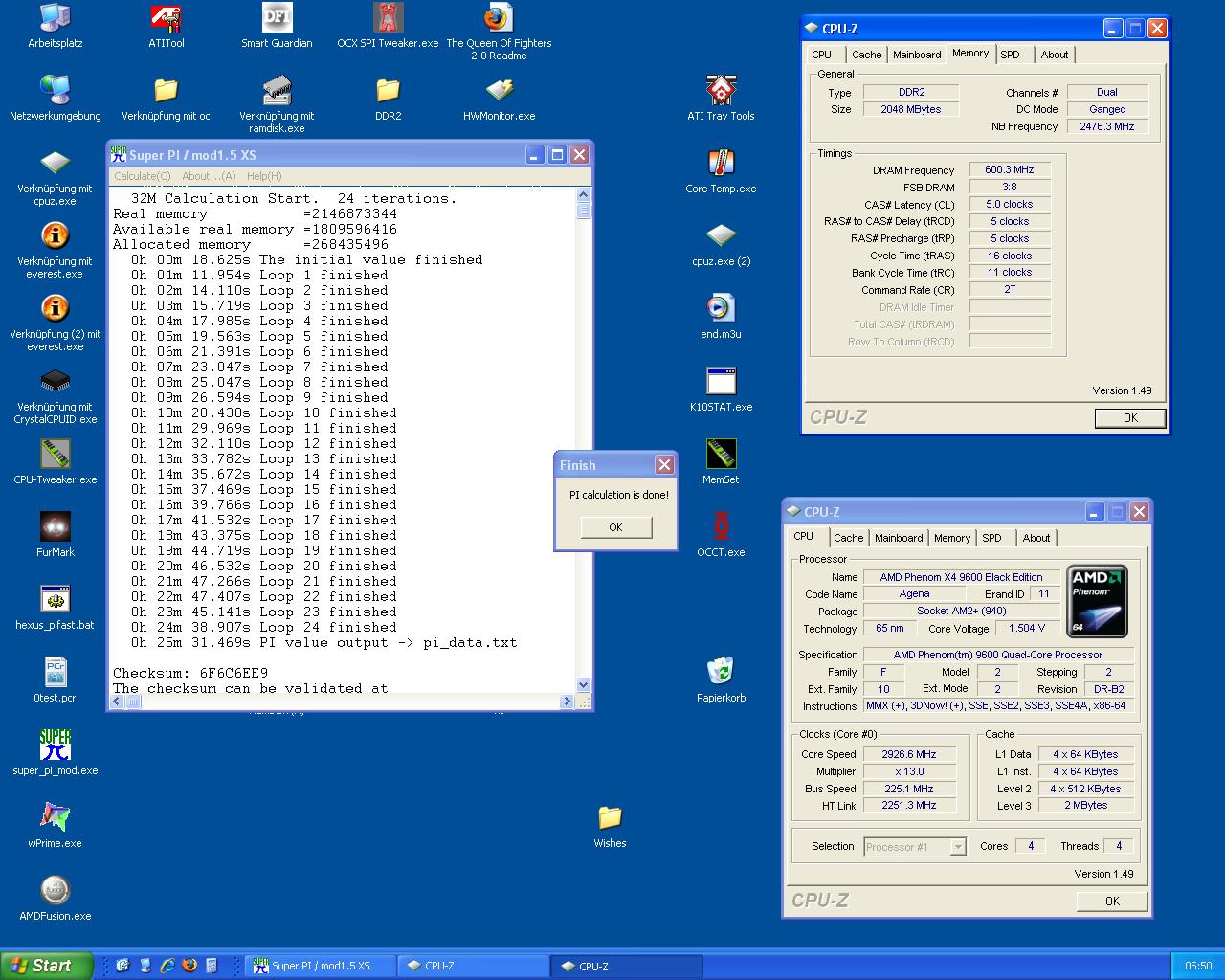
Task: Open wPrime.exe desktop icon
Action: (55, 826)
